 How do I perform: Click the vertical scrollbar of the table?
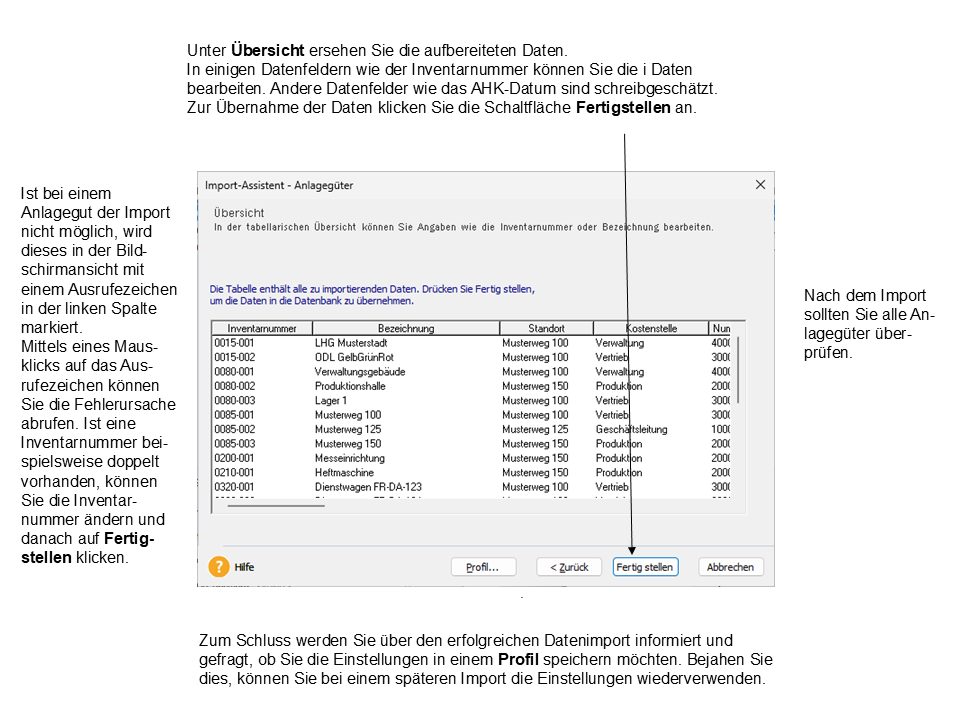pyautogui.click(x=739, y=370)
